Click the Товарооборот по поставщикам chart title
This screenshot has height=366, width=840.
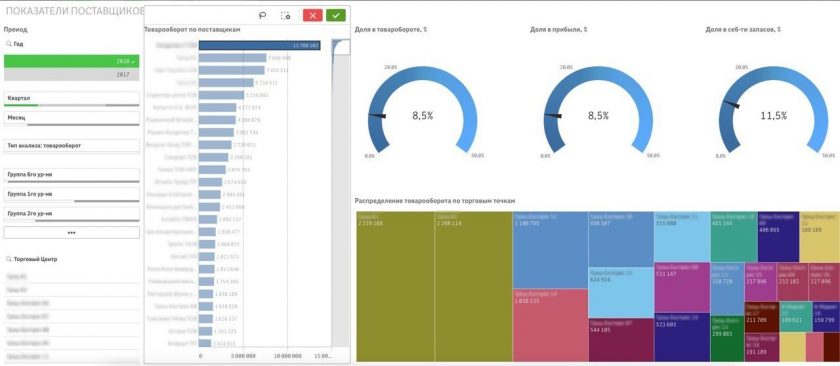[x=192, y=29]
